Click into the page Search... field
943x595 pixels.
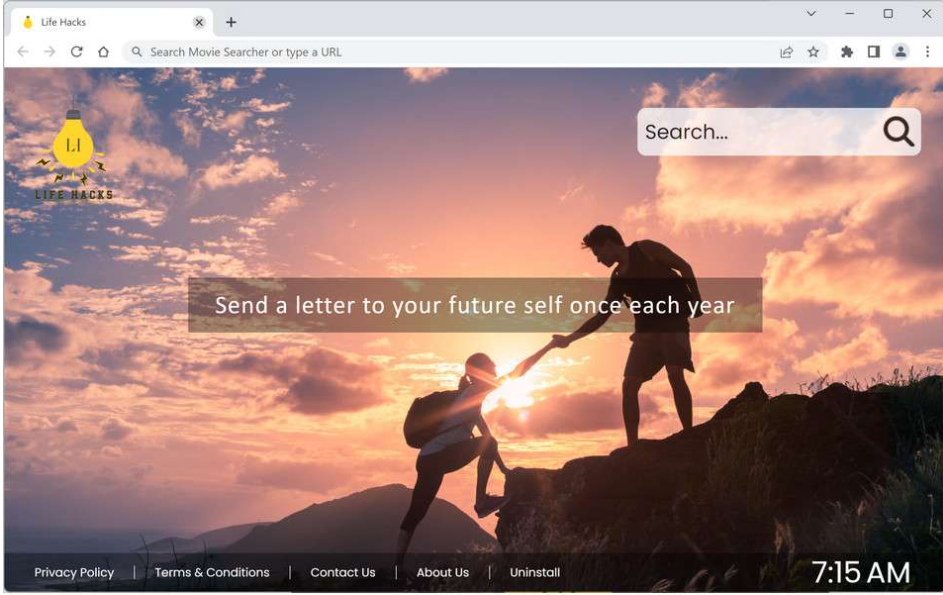[759, 132]
